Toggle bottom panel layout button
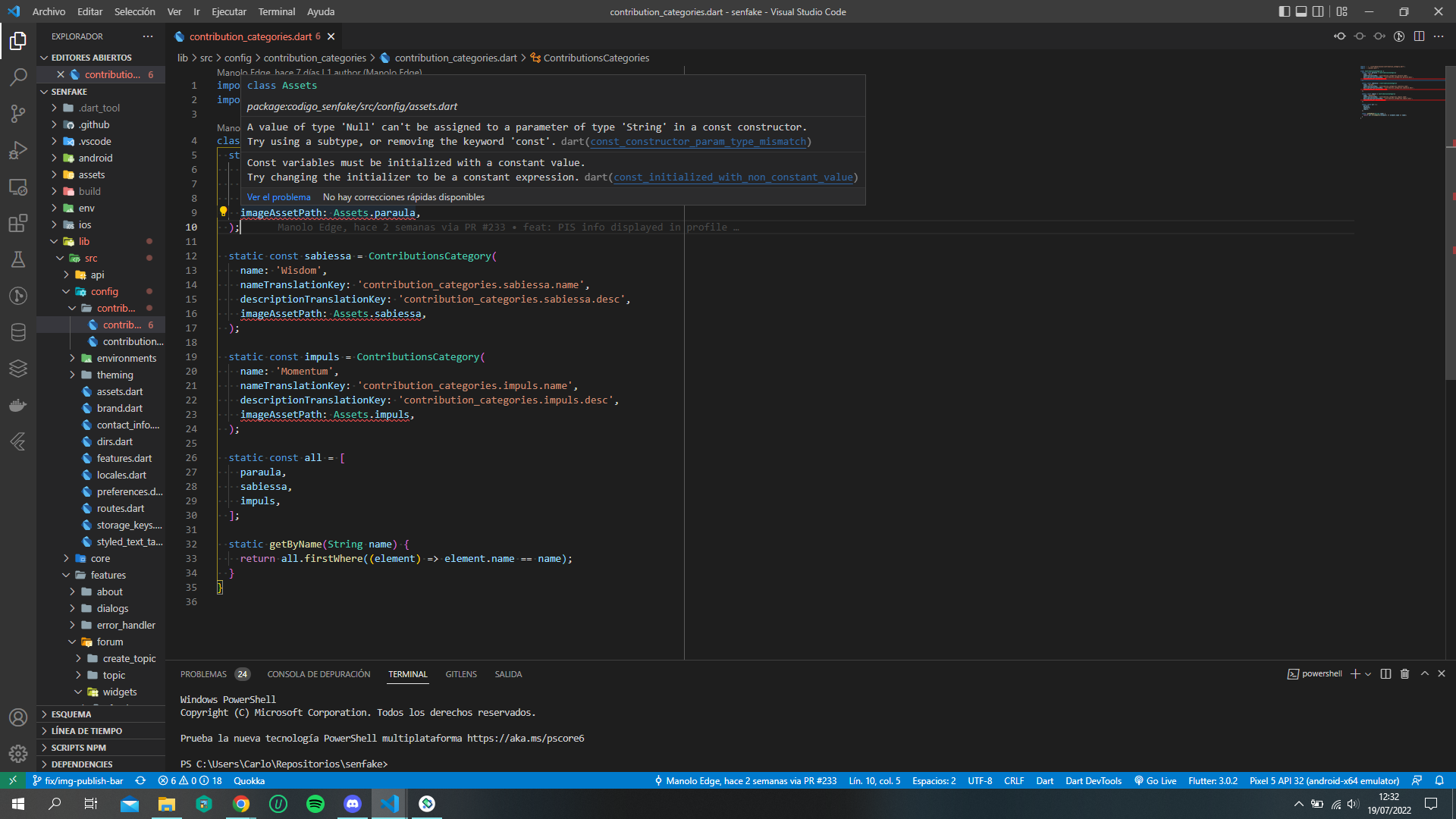Screen dimensions: 1456x819 [x=1301, y=11]
